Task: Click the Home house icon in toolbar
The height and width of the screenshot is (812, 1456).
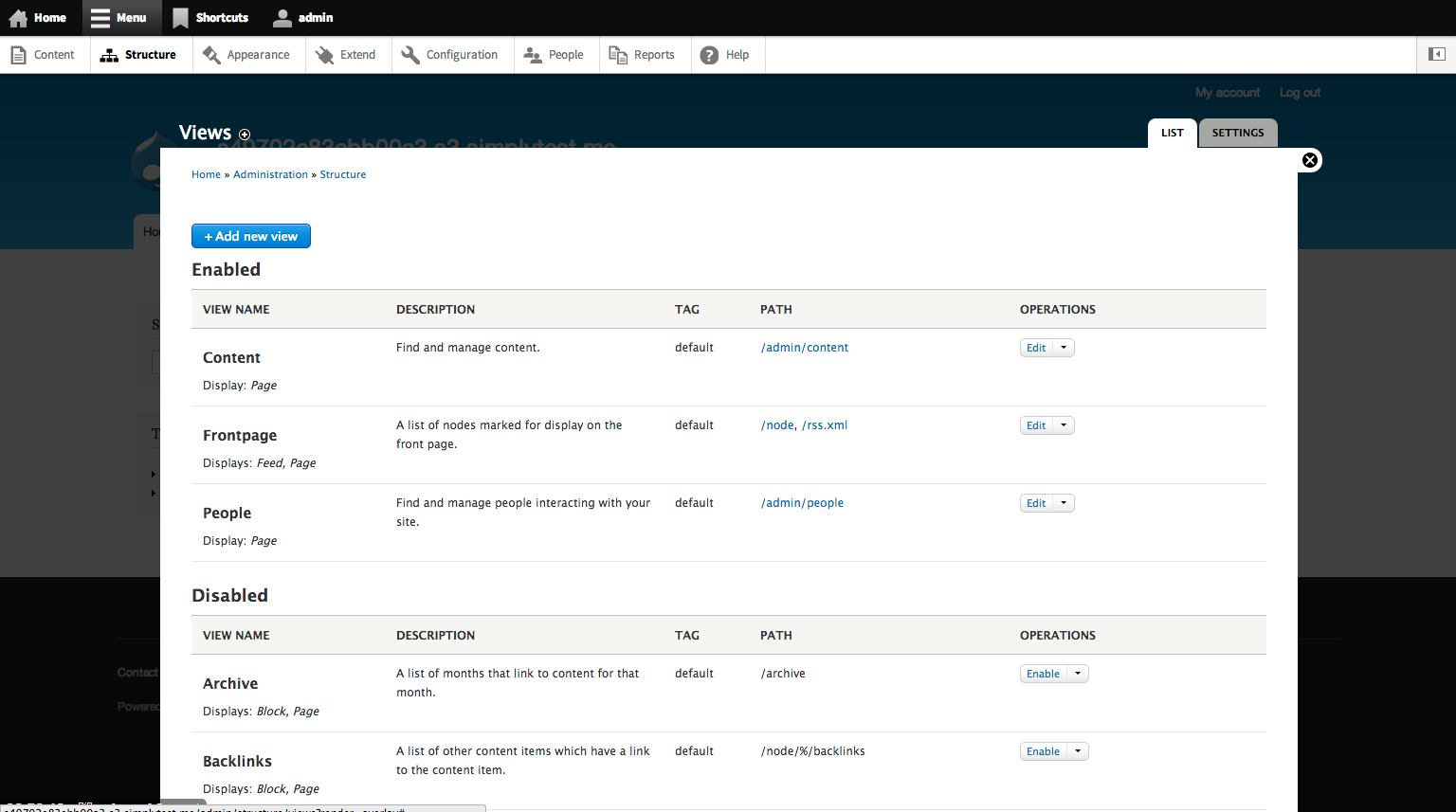Action: [18, 18]
